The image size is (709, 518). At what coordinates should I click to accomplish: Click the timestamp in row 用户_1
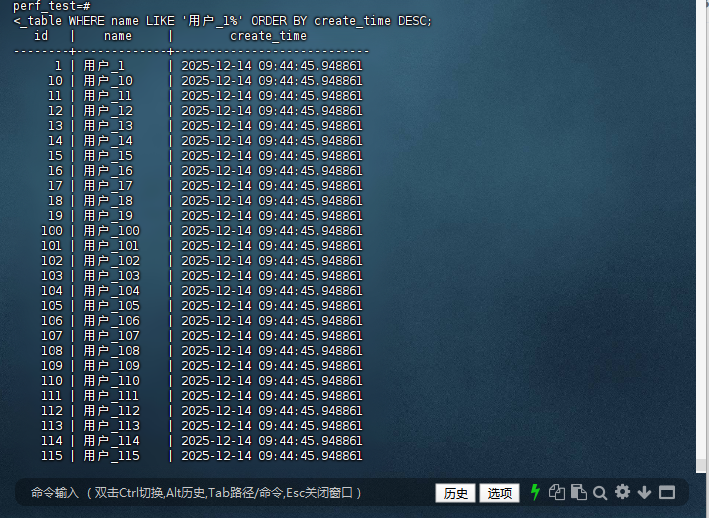pyautogui.click(x=272, y=66)
